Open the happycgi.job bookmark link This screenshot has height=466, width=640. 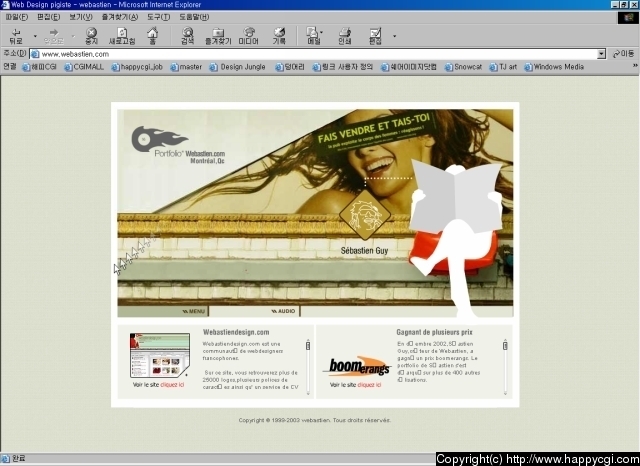click(137, 67)
